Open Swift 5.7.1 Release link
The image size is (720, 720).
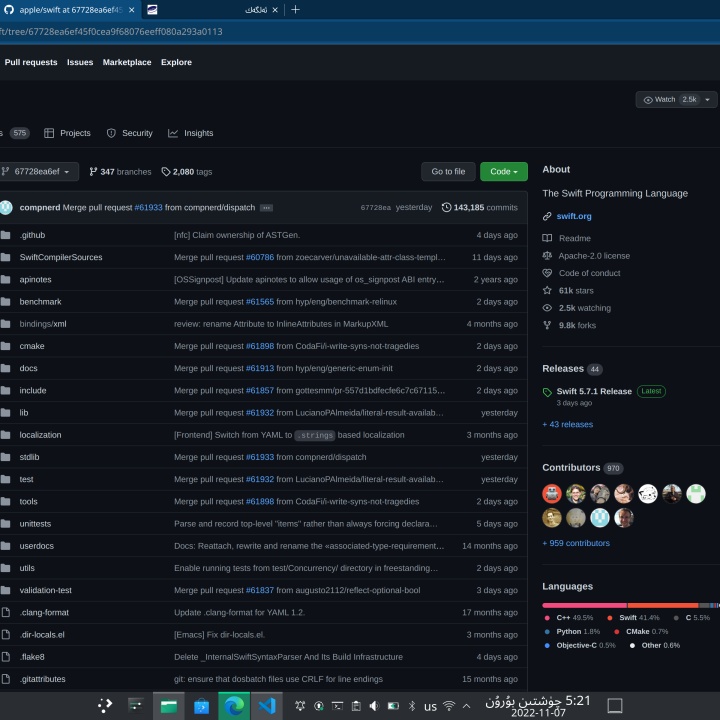pos(594,391)
